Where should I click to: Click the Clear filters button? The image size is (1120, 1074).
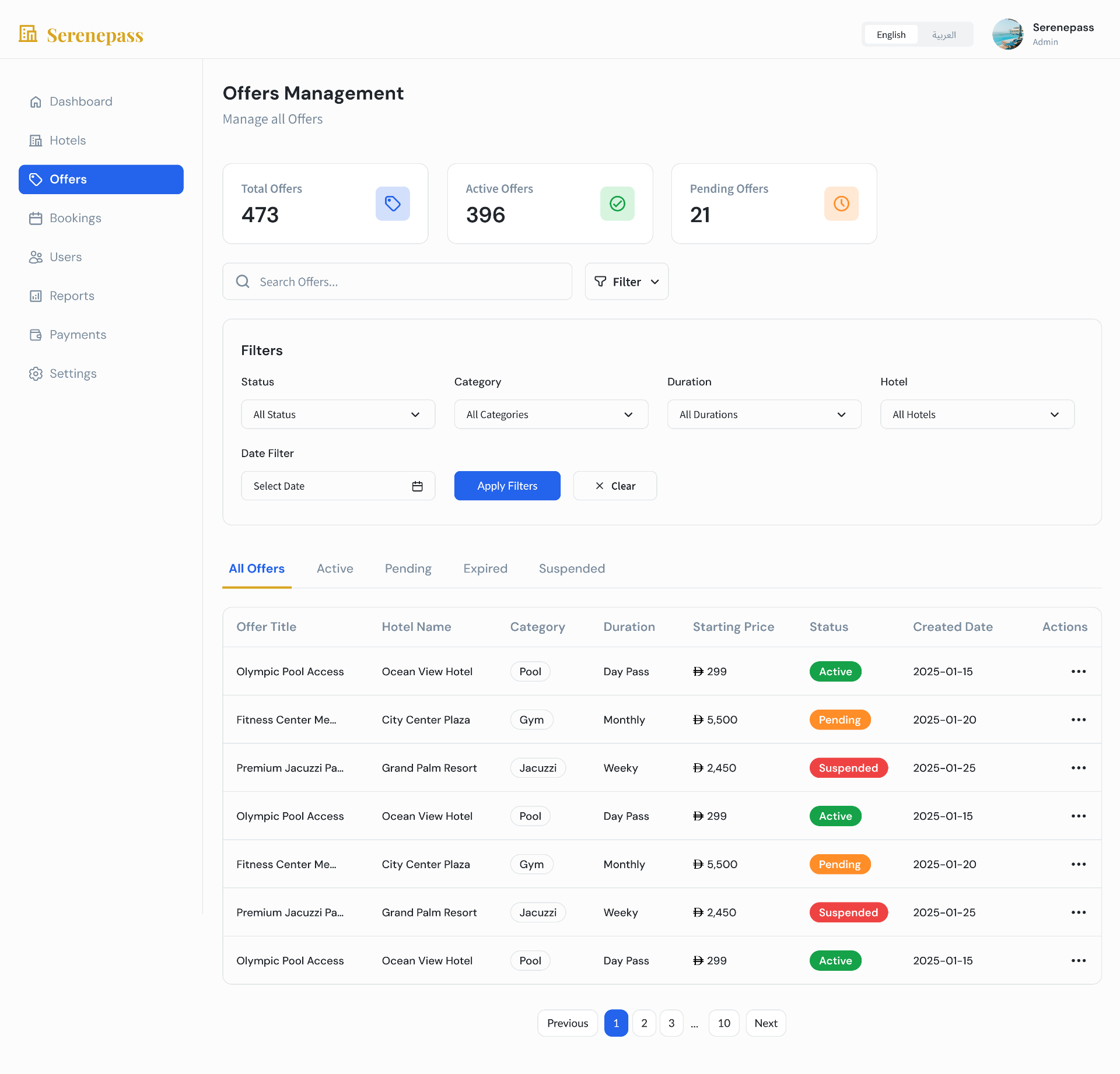point(615,486)
